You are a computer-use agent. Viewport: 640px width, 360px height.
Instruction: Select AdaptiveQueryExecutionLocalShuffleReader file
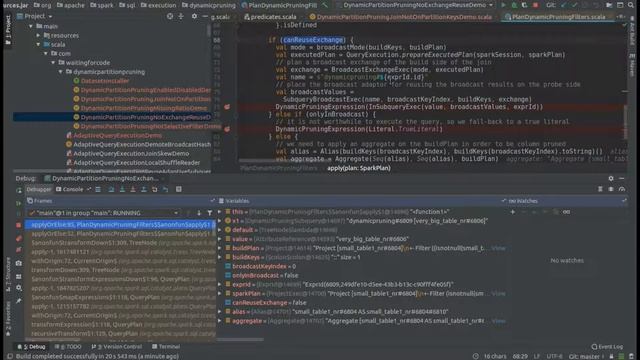(x=137, y=162)
